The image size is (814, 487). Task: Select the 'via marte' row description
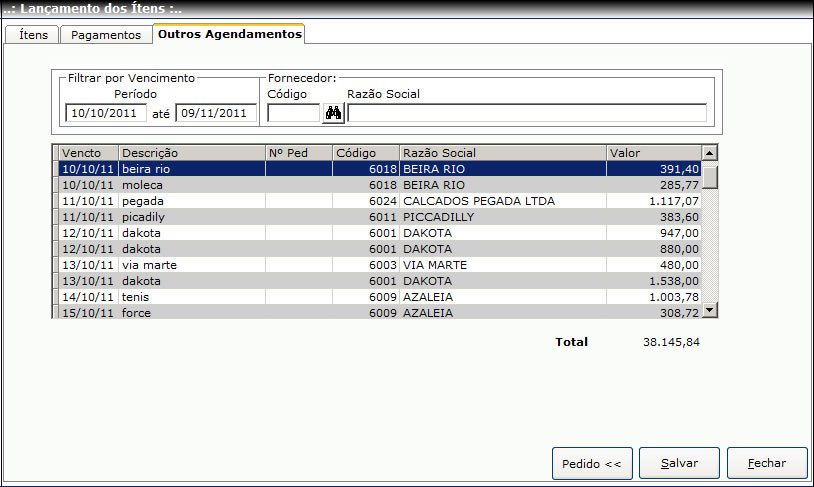tap(192, 265)
